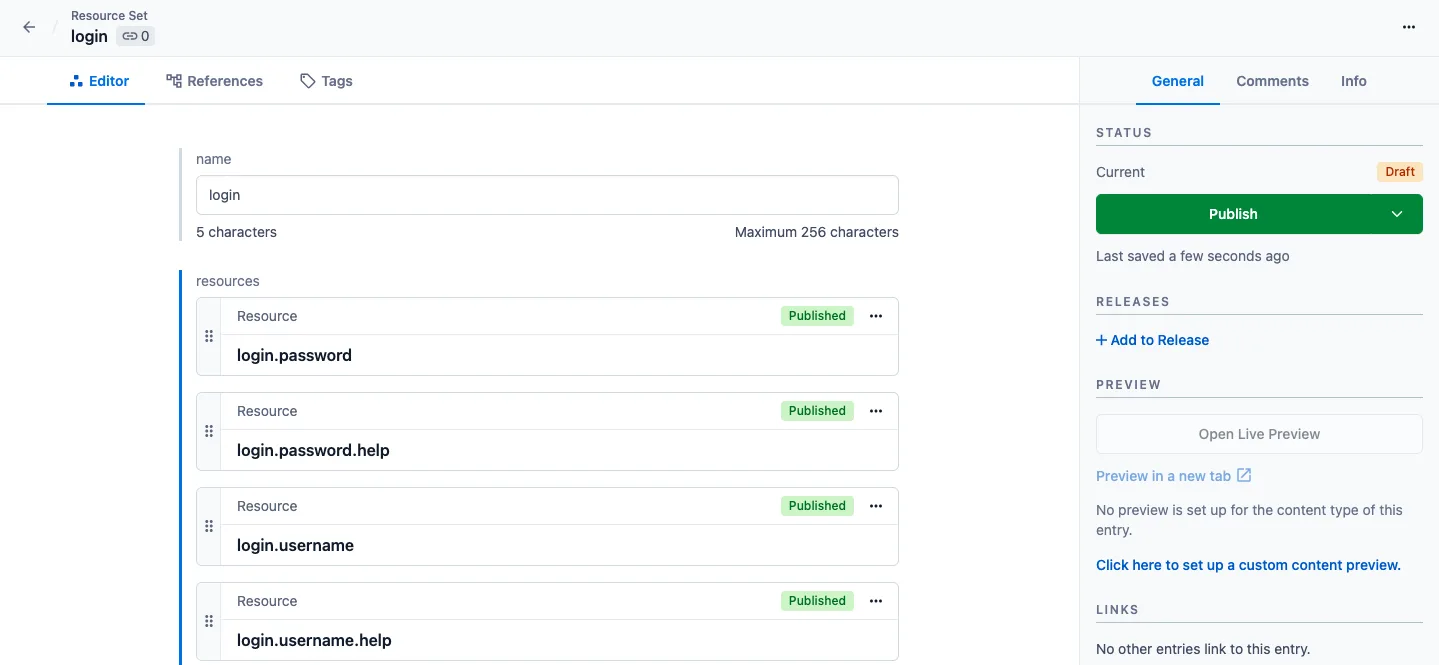Click the Published badge on login.username.help
Screen dimensions: 1439x665
pos(817,601)
